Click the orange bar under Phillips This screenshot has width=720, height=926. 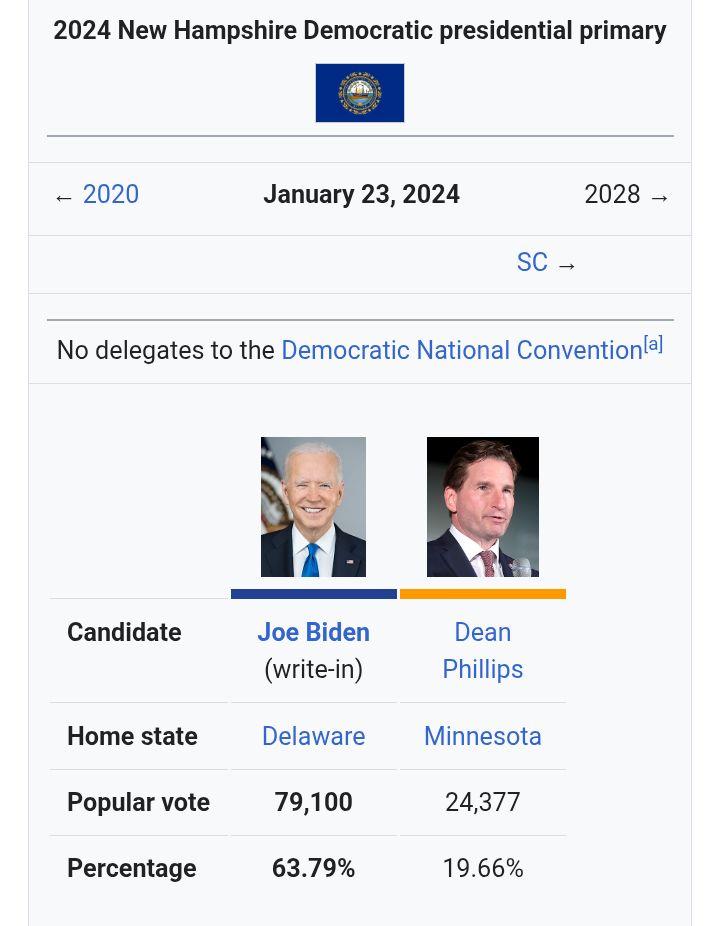[x=483, y=594]
